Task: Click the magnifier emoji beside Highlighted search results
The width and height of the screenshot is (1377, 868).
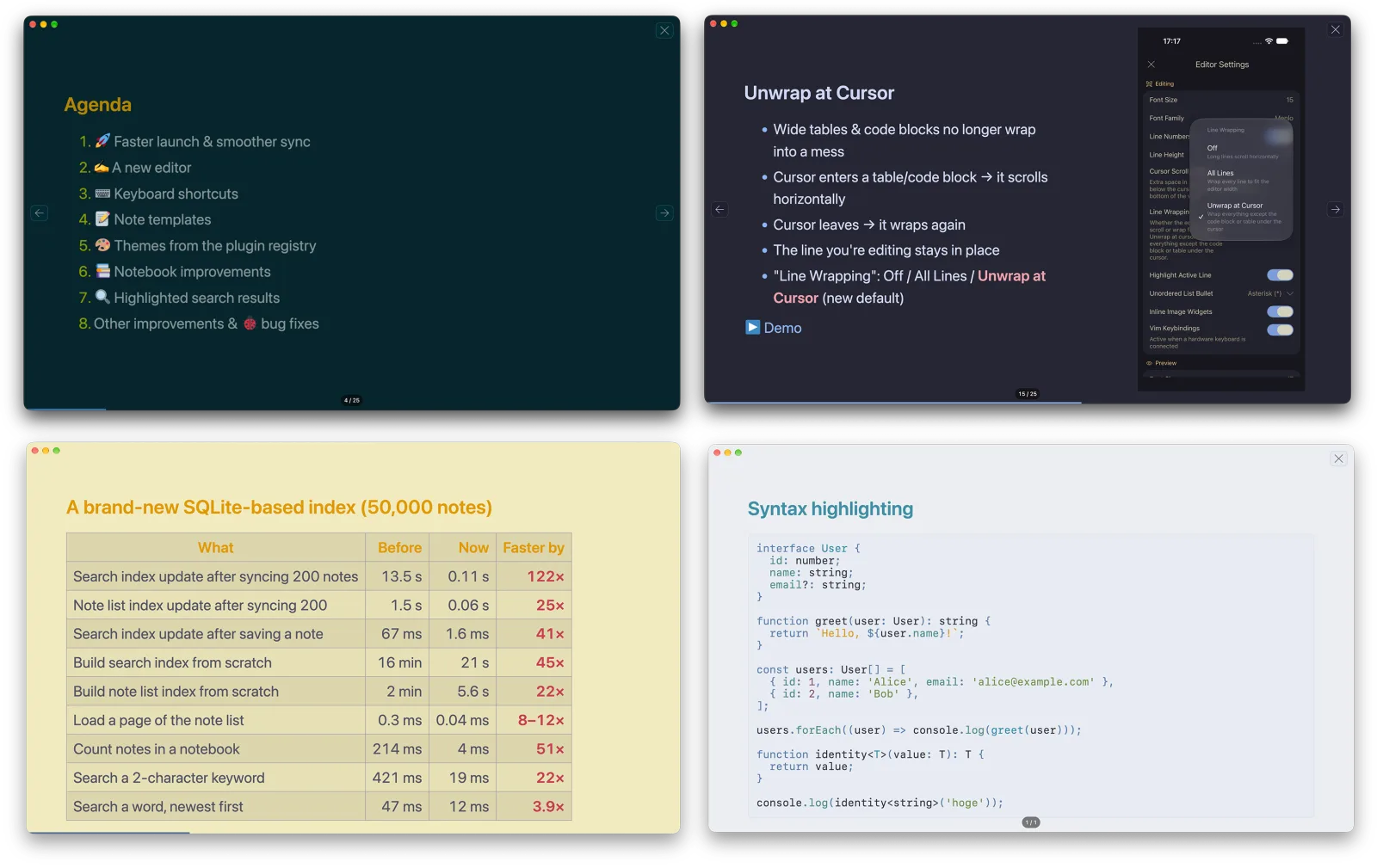Action: 102,297
